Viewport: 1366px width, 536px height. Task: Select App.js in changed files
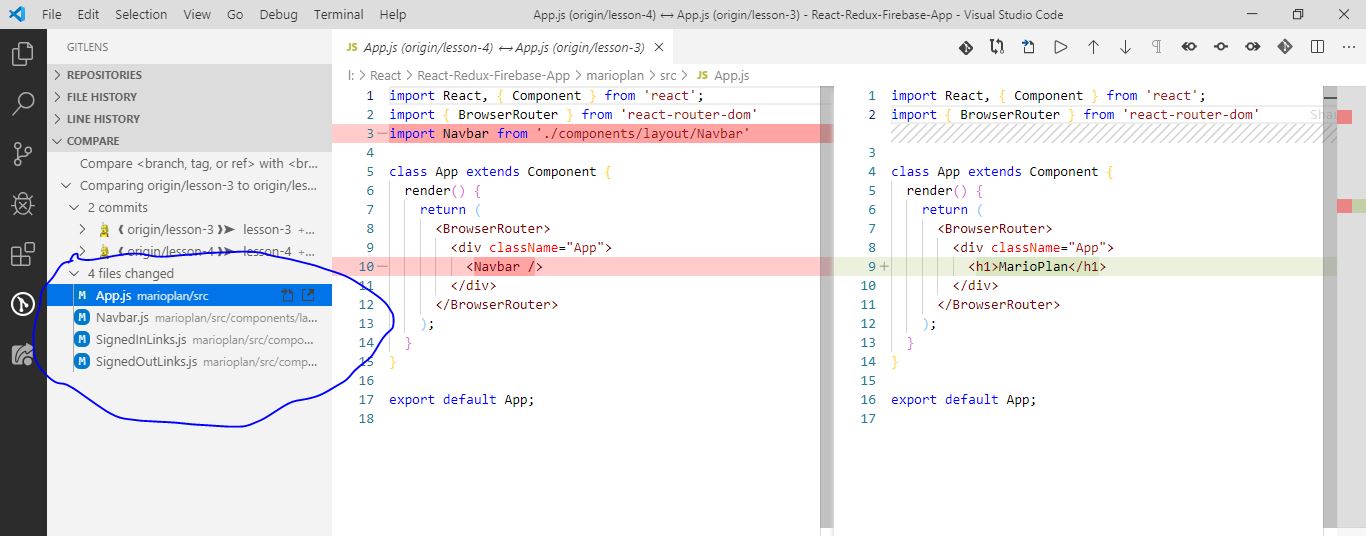pyautogui.click(x=190, y=295)
